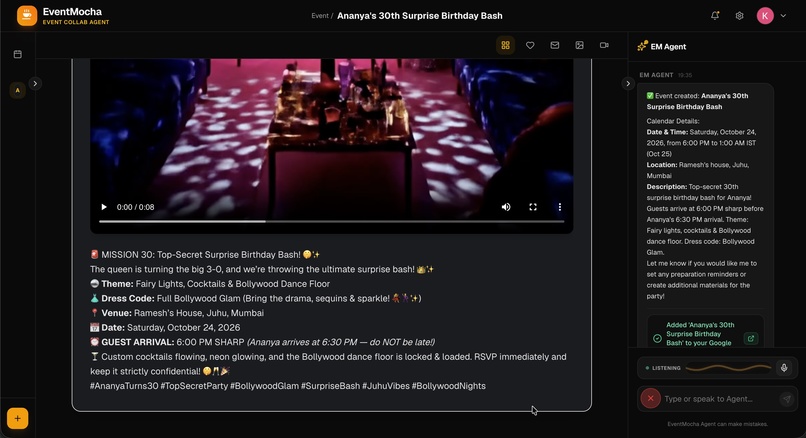The height and width of the screenshot is (438, 806).
Task: Click title Ananya's 30th Surprise Birthday Bash
Action: click(419, 16)
